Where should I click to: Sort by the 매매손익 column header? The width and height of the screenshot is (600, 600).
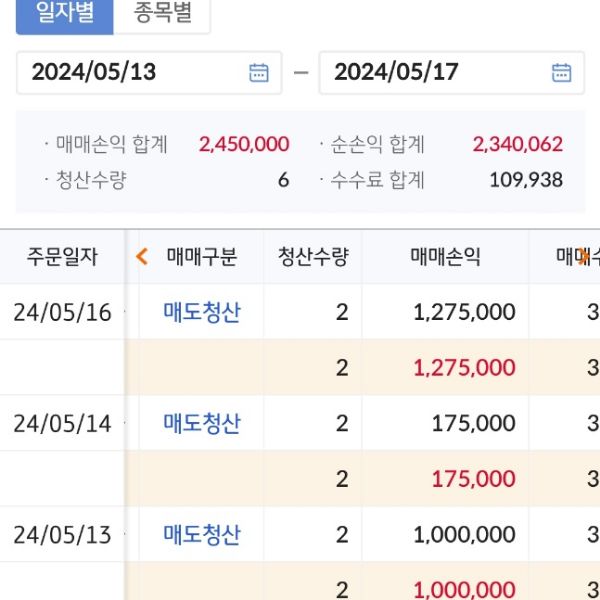[446, 257]
